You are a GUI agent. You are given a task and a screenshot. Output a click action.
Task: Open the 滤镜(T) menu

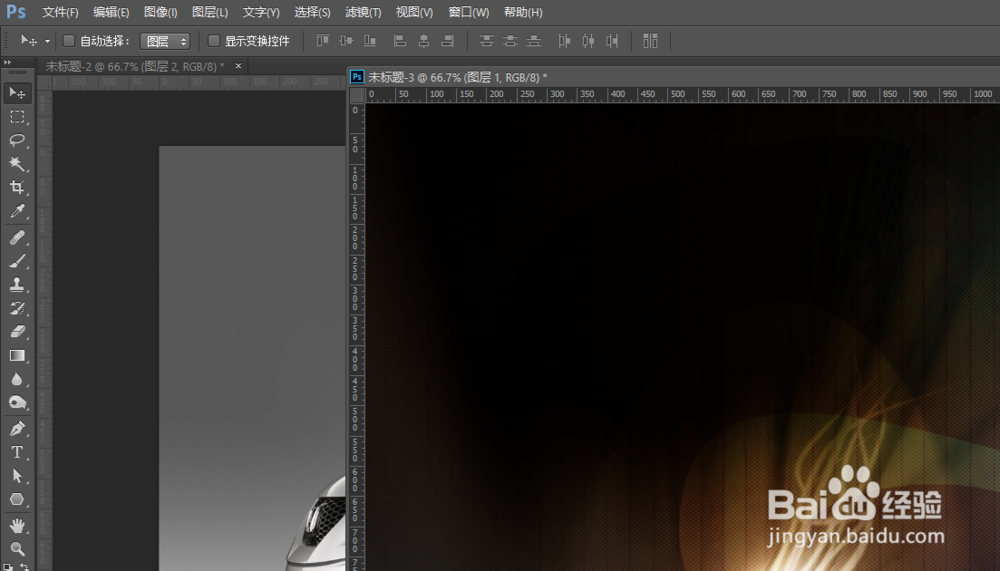coord(363,12)
